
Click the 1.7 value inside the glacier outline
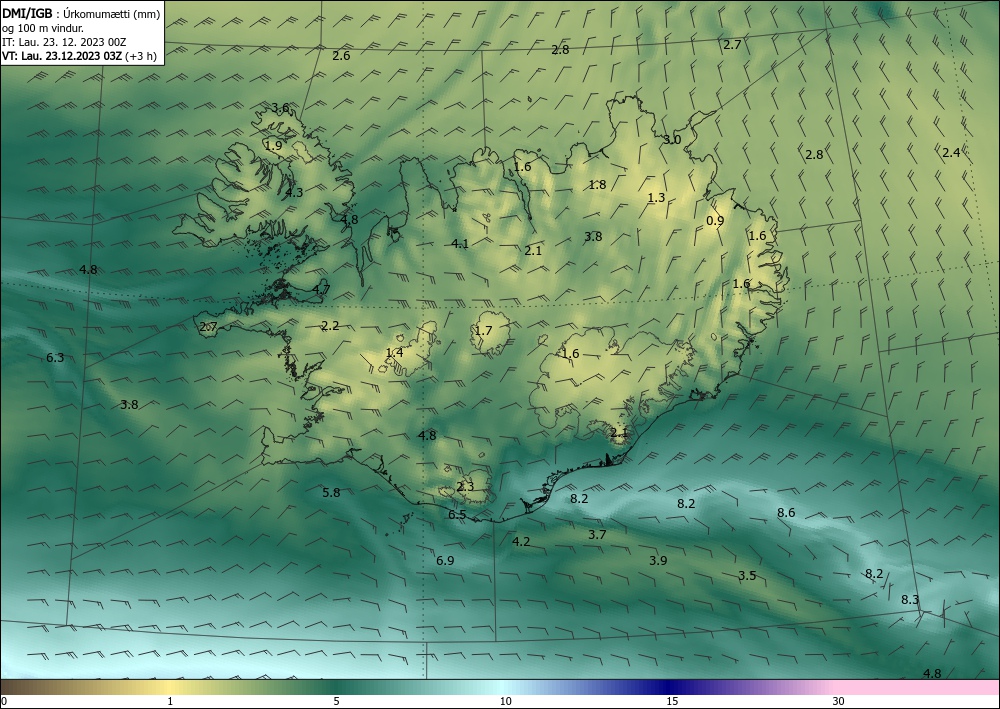[x=483, y=330]
